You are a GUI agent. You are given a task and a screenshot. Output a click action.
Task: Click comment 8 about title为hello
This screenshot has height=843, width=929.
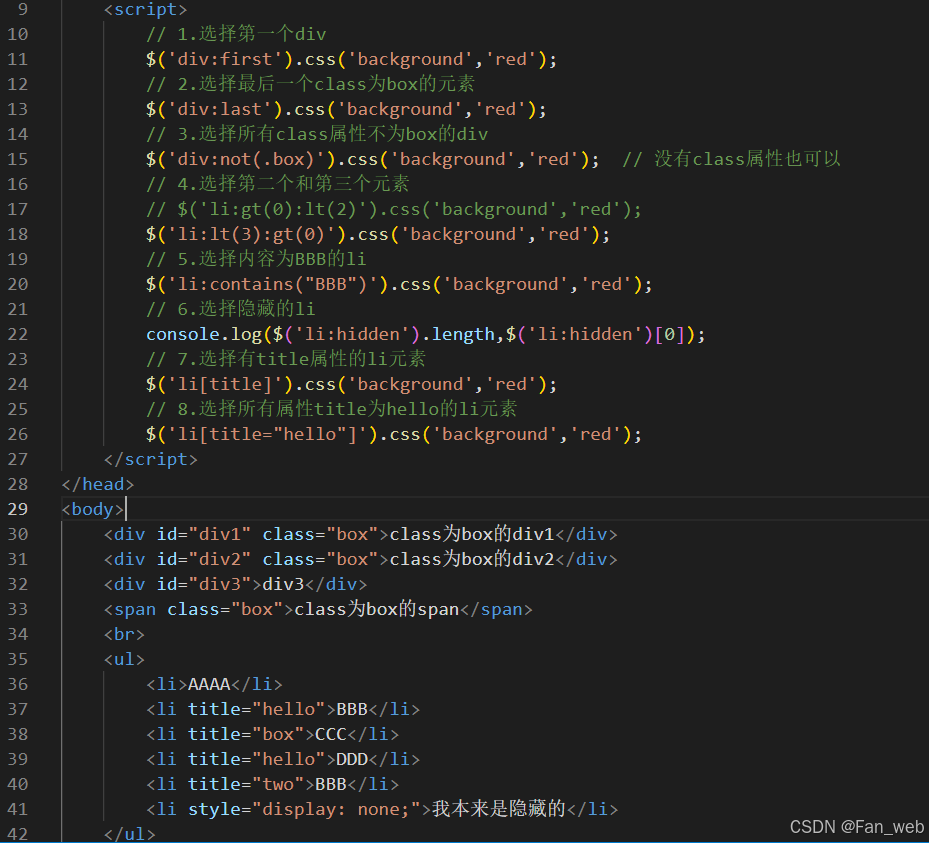point(332,409)
